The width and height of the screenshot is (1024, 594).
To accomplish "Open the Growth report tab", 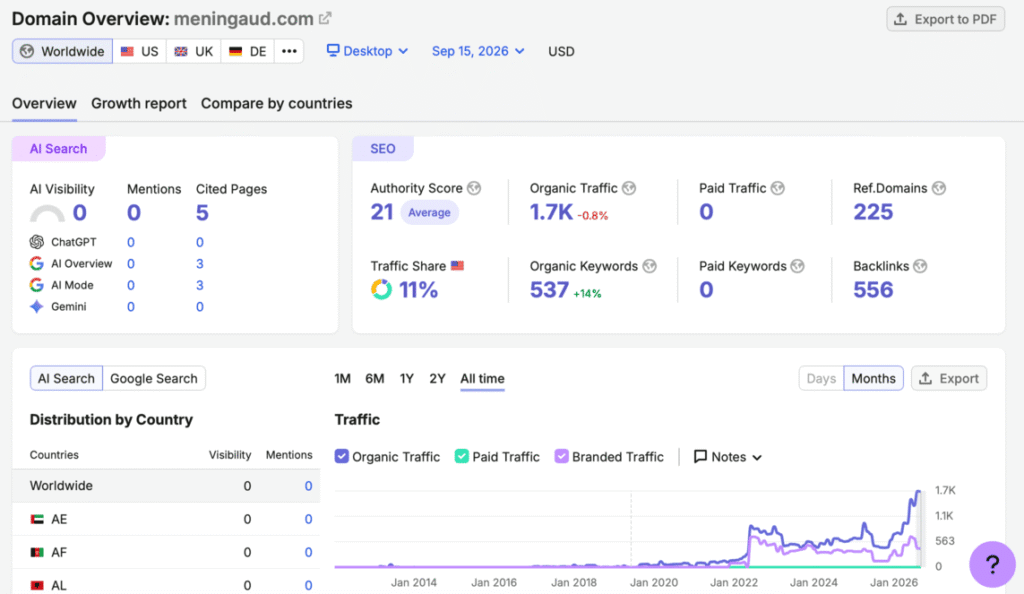I will 138,103.
